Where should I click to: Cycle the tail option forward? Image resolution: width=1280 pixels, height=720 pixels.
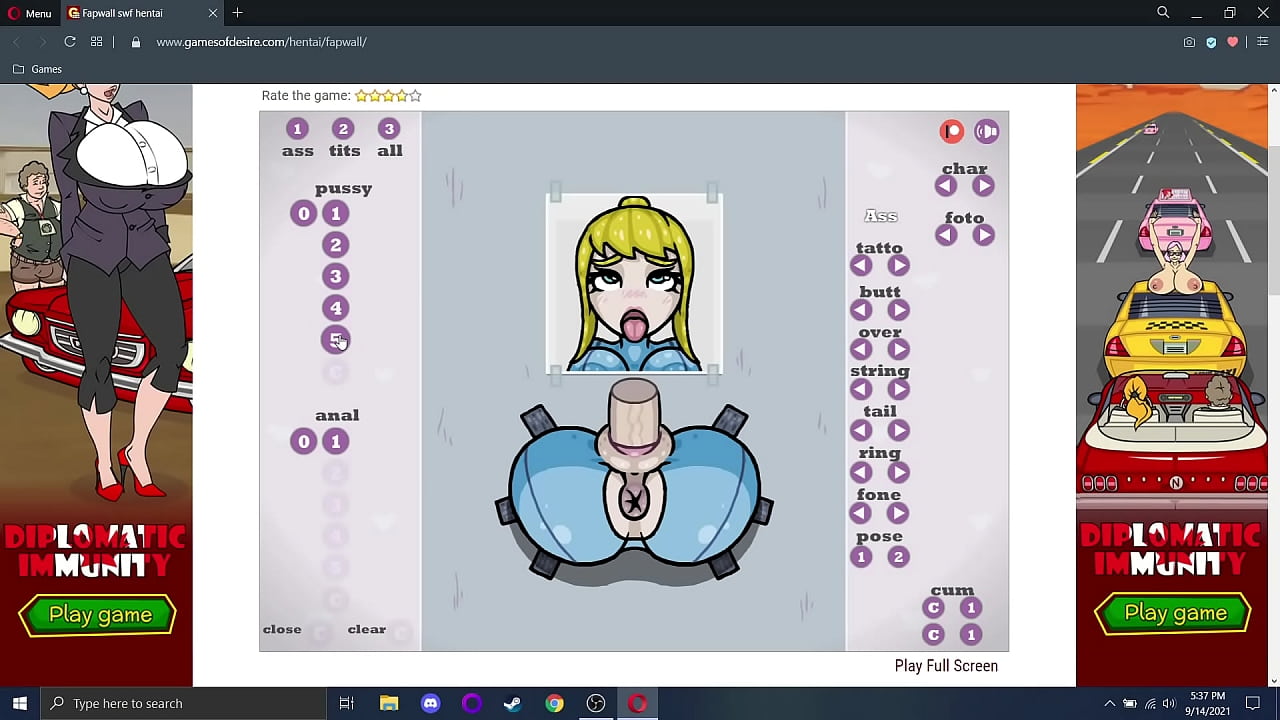pyautogui.click(x=897, y=430)
